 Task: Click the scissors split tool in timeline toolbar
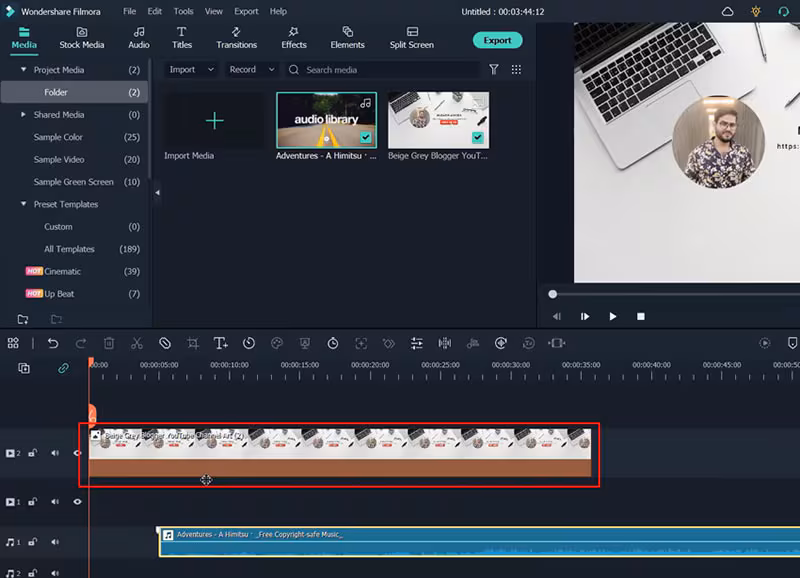click(x=136, y=343)
